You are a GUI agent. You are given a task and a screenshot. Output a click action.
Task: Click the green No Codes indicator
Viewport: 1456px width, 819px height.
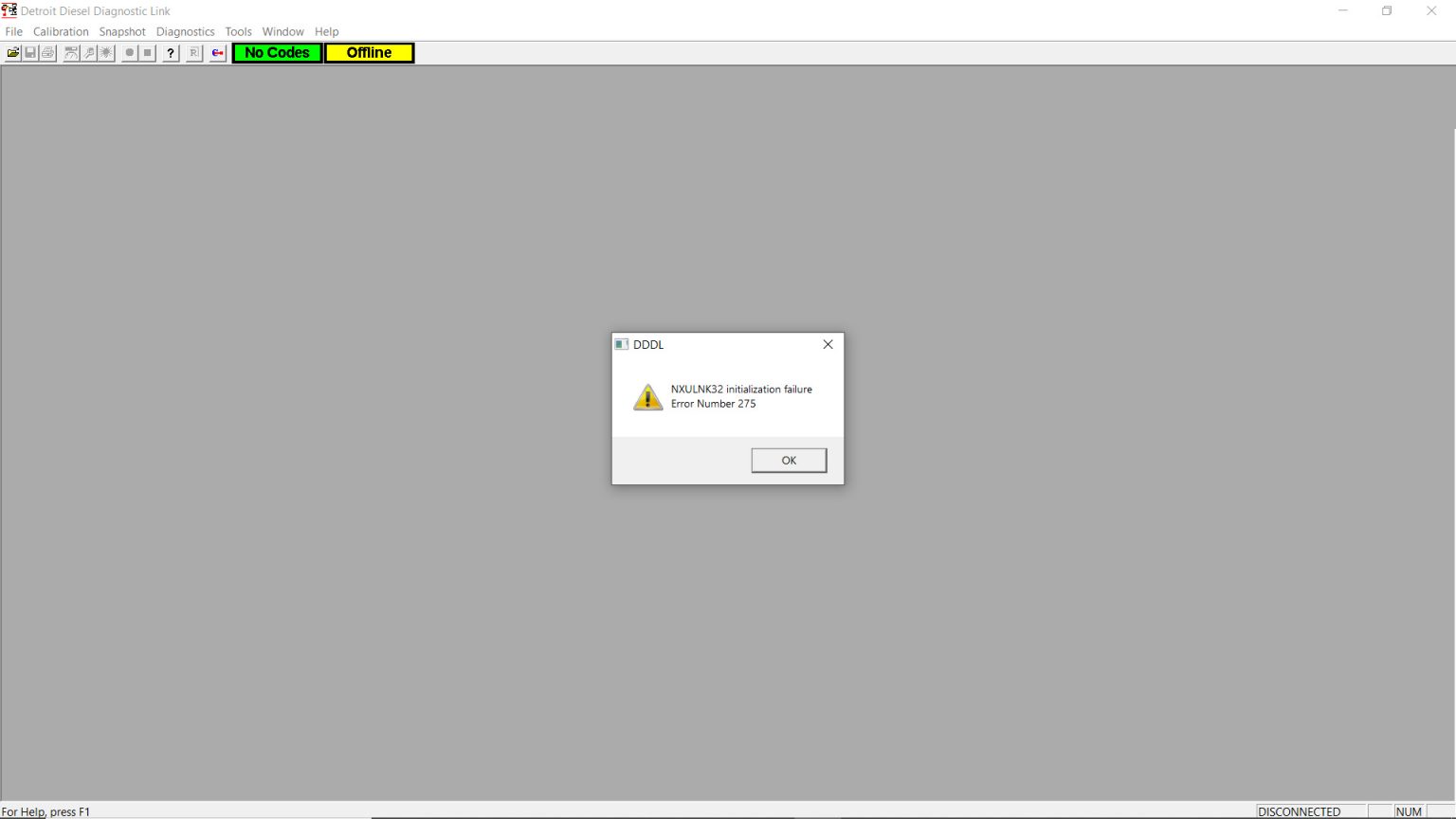pos(277,53)
